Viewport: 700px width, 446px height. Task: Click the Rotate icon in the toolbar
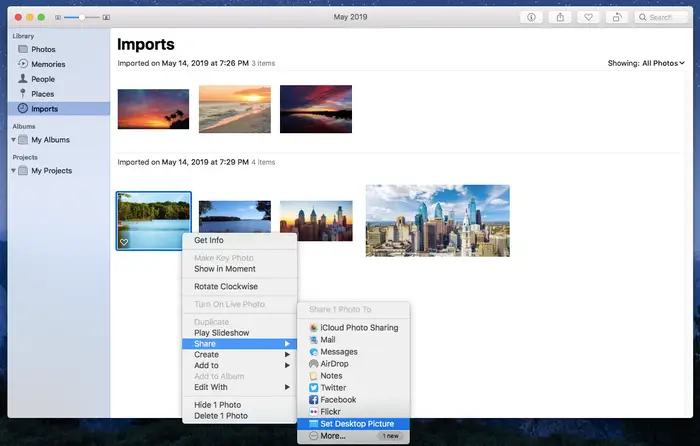pyautogui.click(x=620, y=17)
